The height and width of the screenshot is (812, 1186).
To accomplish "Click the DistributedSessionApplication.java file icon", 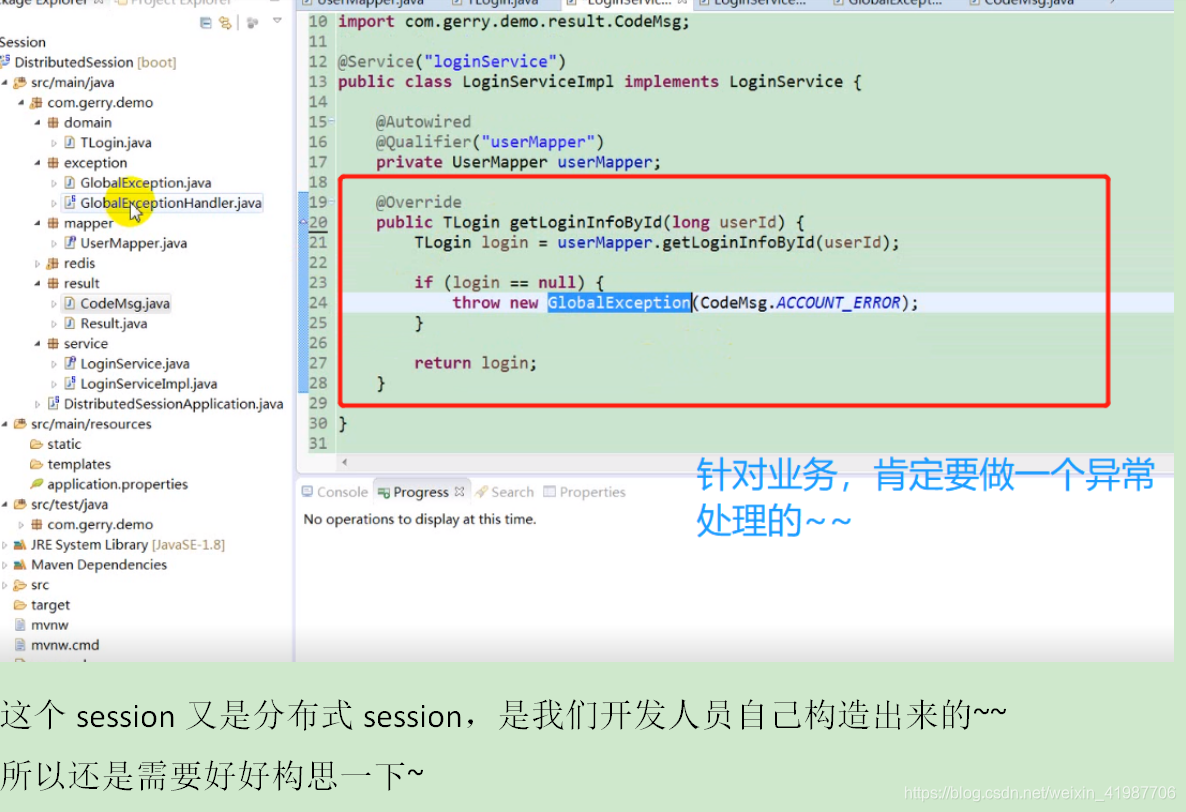I will pos(53,403).
